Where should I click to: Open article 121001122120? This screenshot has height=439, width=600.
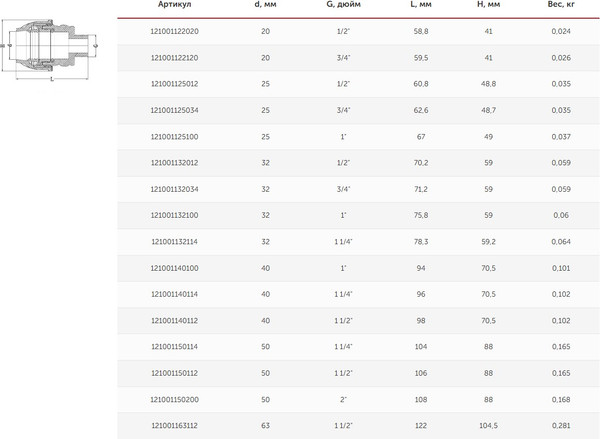(175, 58)
